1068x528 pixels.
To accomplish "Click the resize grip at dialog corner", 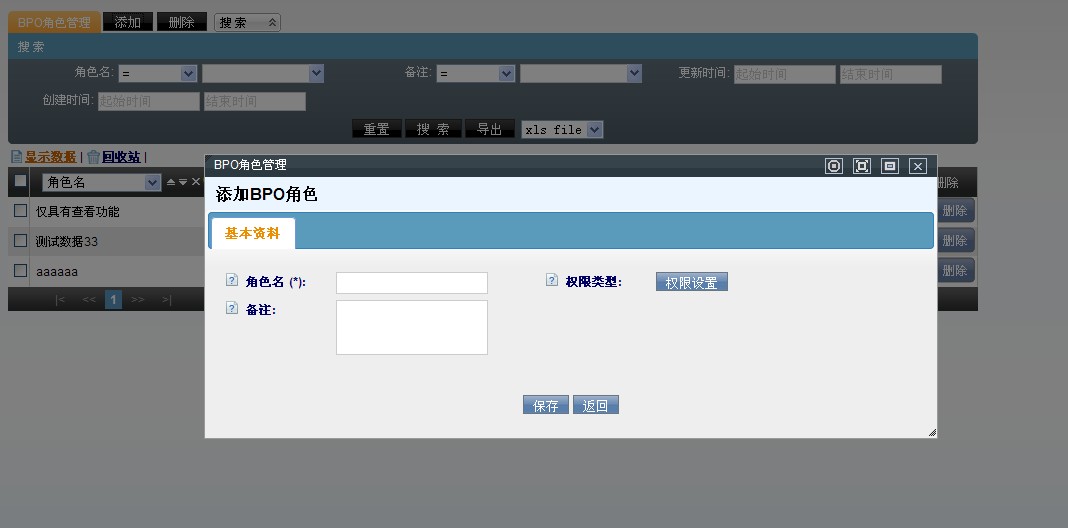I will [x=931, y=432].
